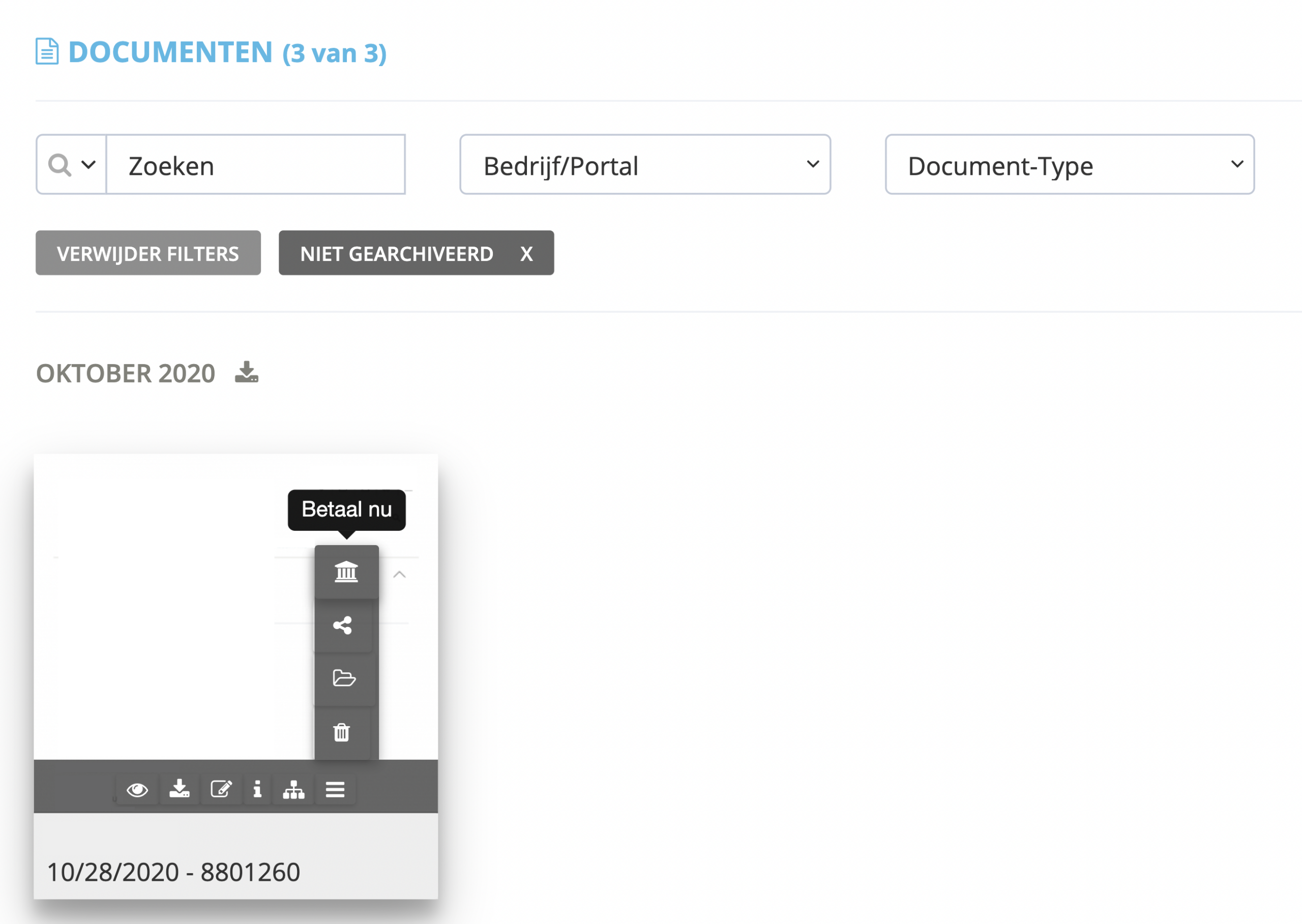Expand the Bedrijf/Portal dropdown
Screen dimensions: 1302x924
click(645, 165)
